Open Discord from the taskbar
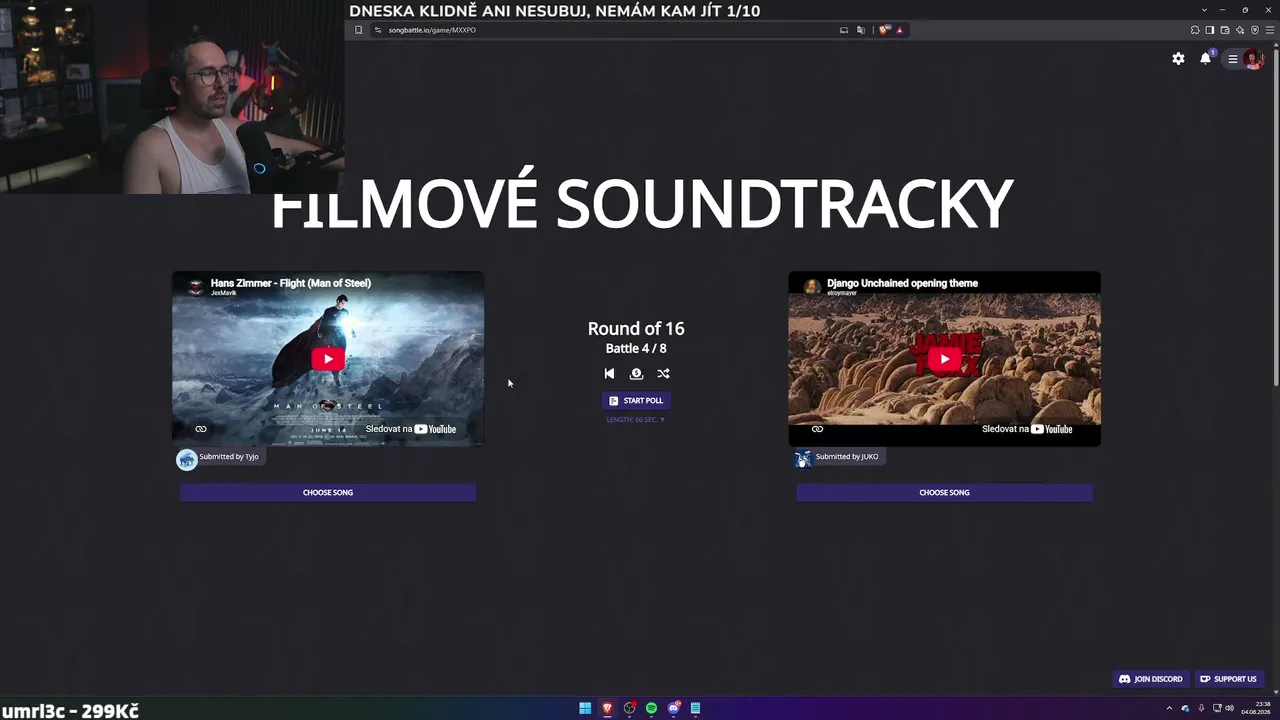 coord(674,708)
